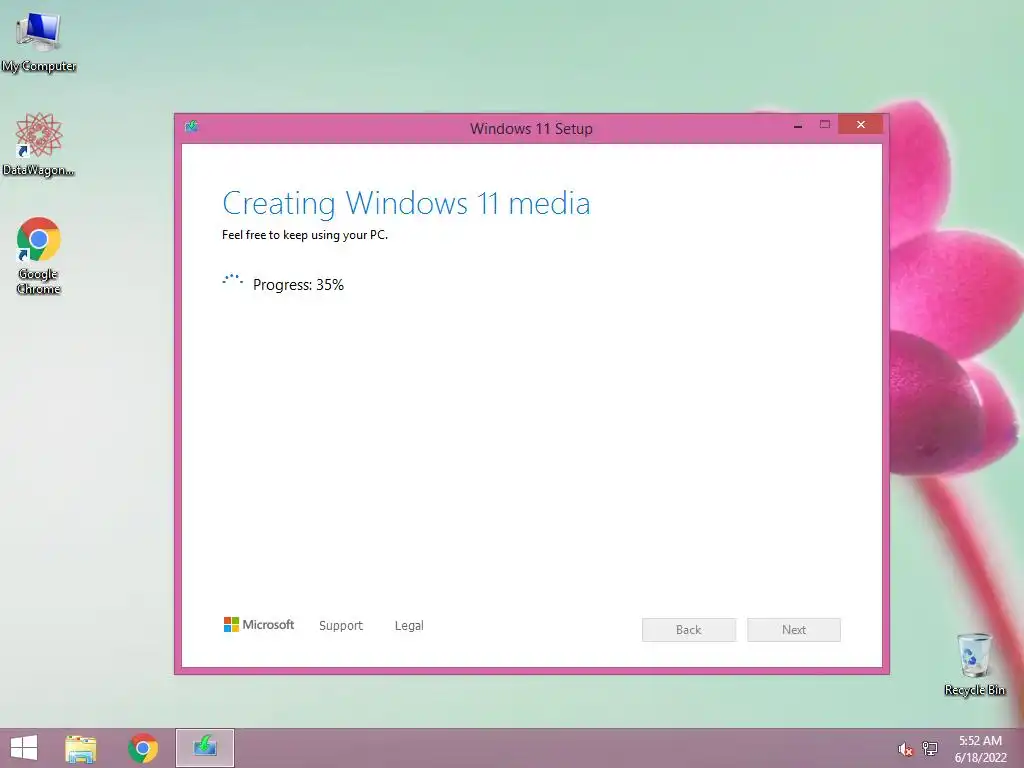Close the Windows 11 Setup window

860,124
